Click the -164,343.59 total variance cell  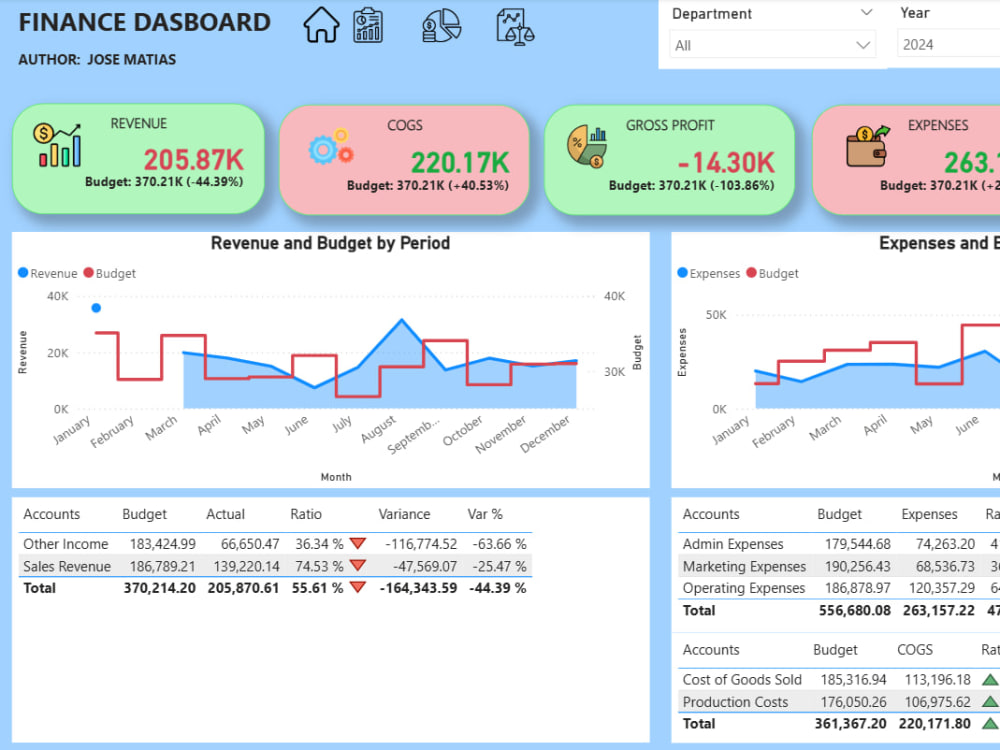click(418, 587)
